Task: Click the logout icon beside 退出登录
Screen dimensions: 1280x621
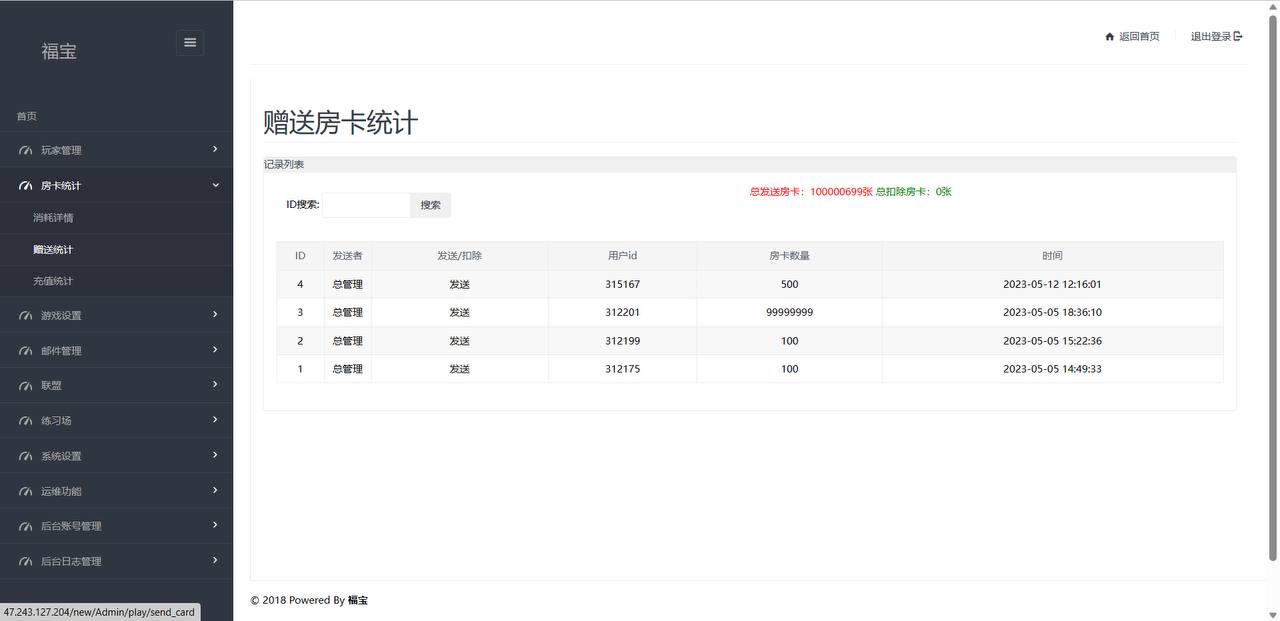Action: coord(1238,35)
